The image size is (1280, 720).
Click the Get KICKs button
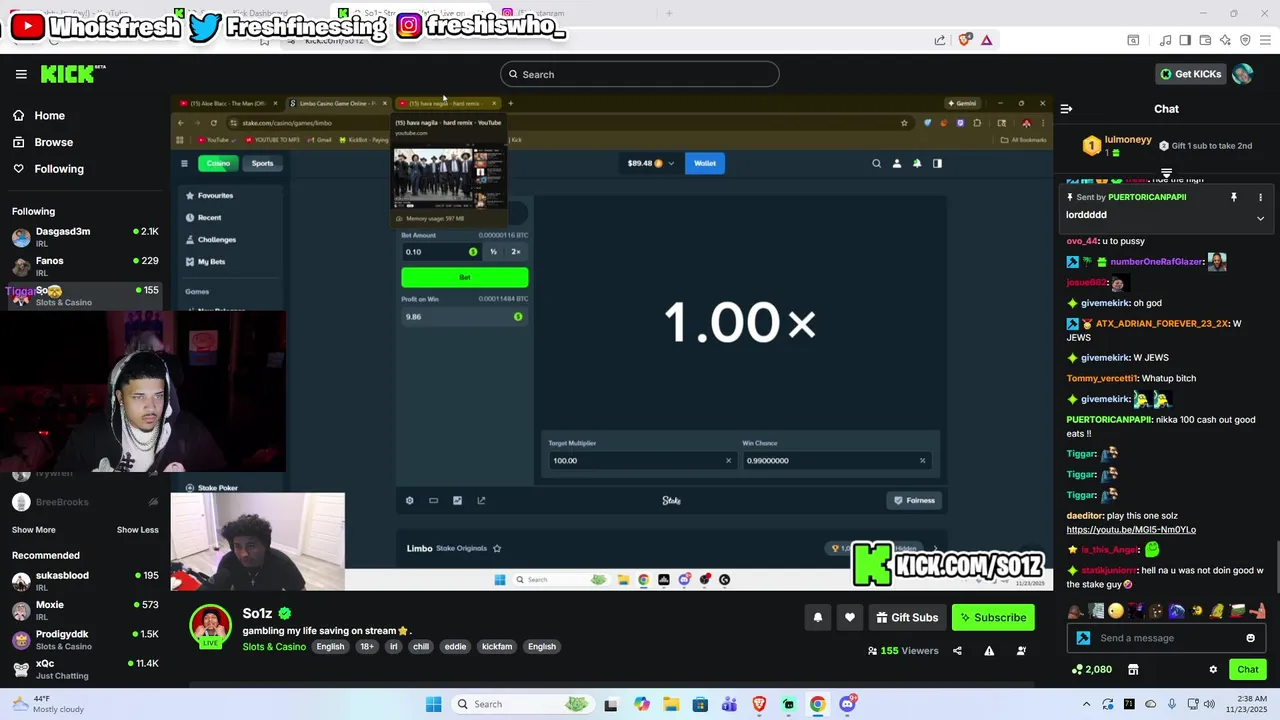pos(1190,74)
